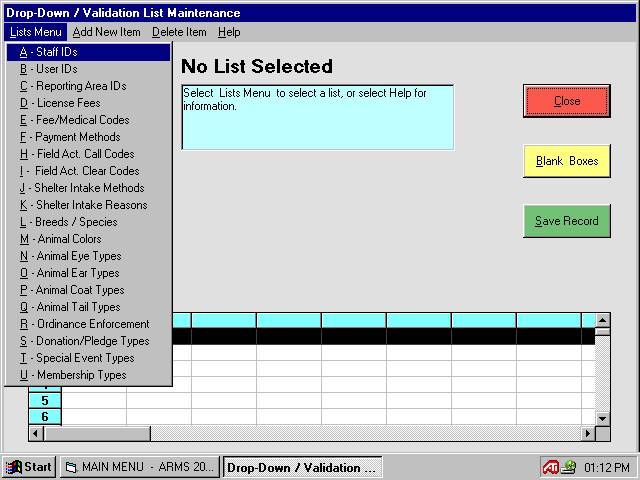Screen dimensions: 640x480
Task: Click the clock showing 01:12 PM
Action: click(x=607, y=467)
